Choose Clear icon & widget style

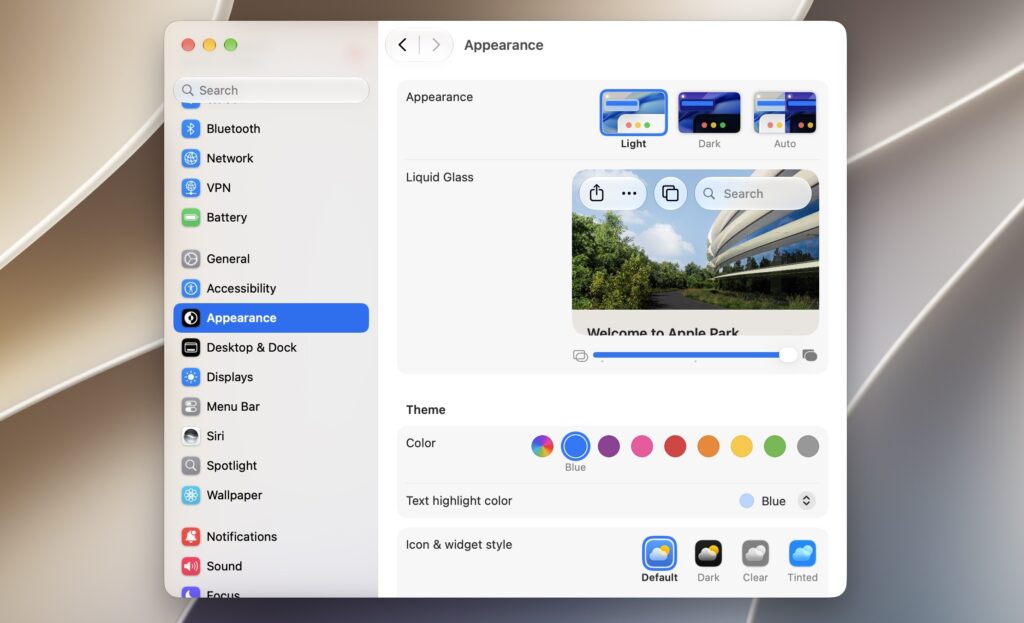(755, 560)
